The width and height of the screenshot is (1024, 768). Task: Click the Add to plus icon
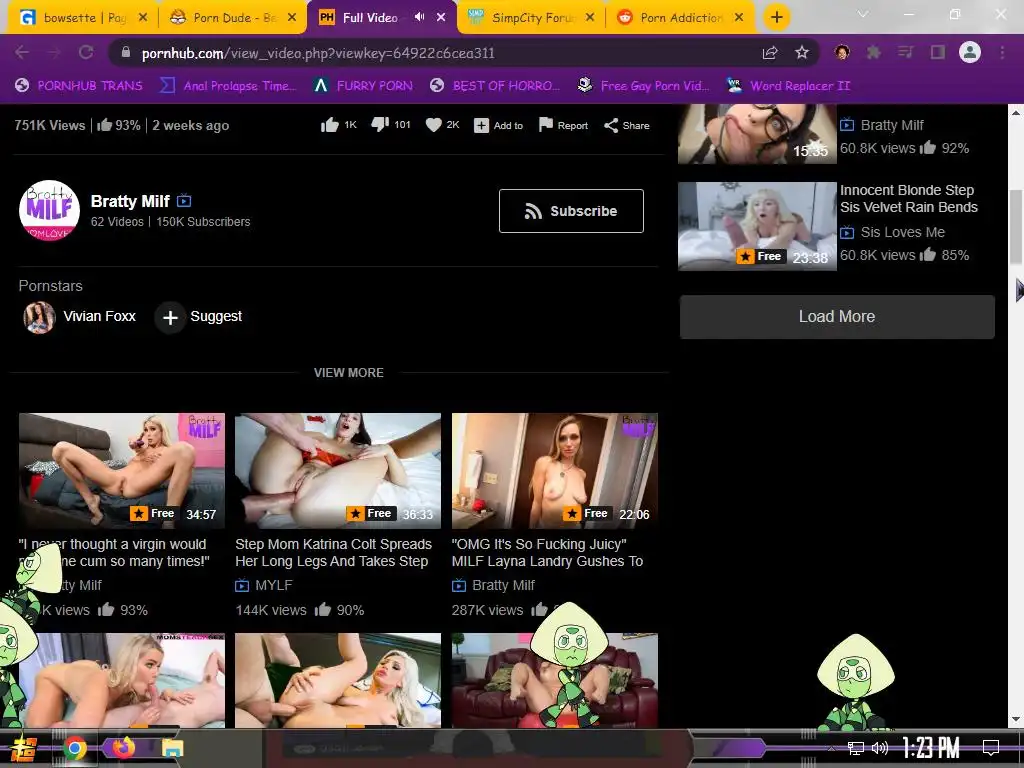coord(481,125)
